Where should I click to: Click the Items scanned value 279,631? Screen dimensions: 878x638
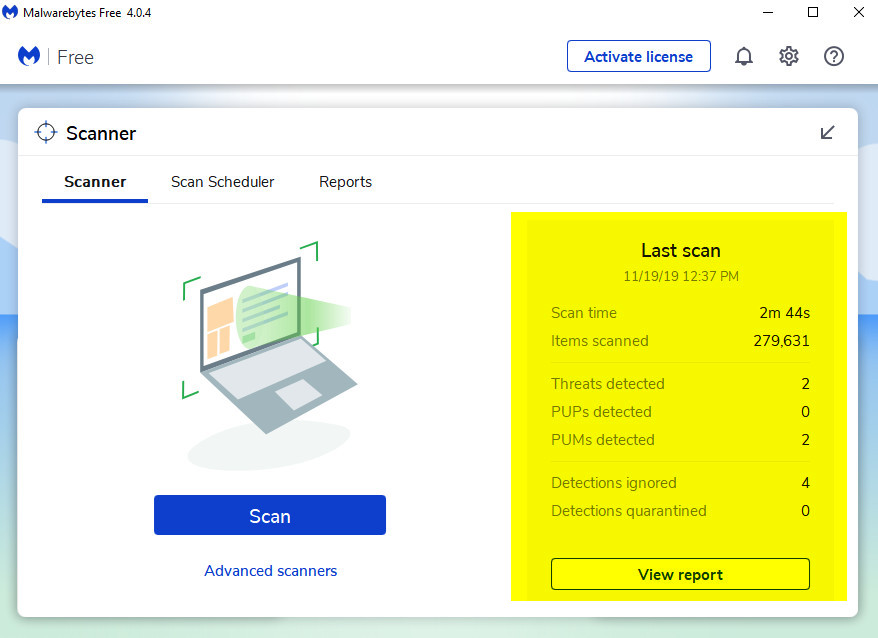781,341
